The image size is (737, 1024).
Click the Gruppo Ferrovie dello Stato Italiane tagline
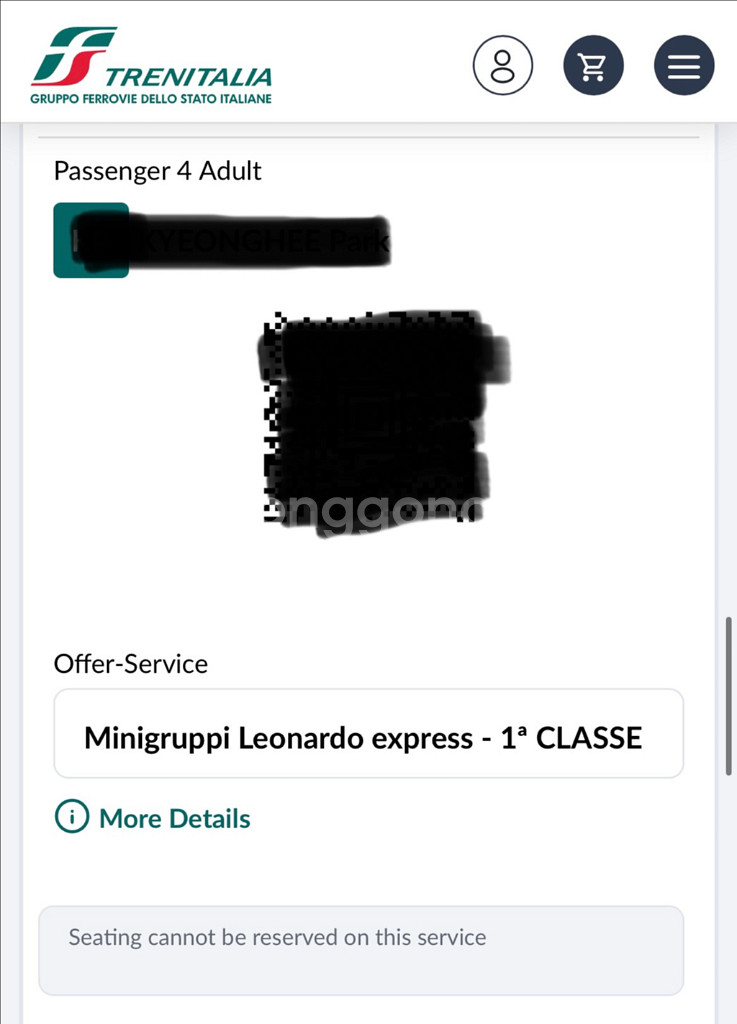(x=151, y=99)
